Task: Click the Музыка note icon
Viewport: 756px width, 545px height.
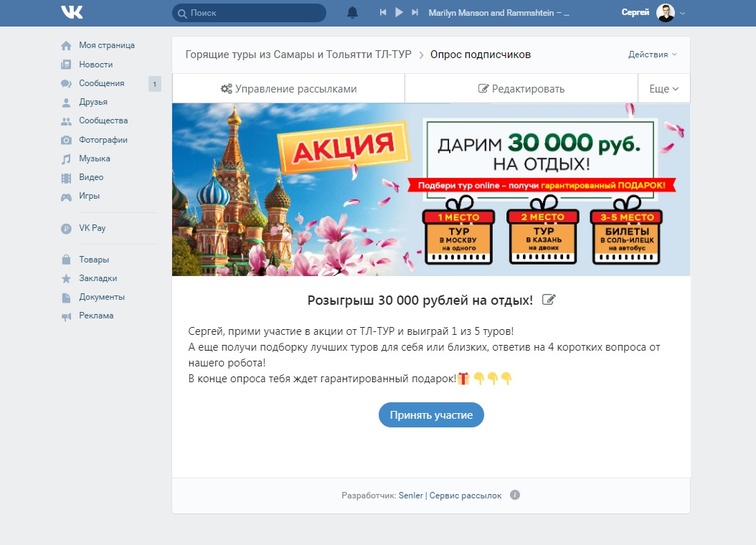Action: [66, 159]
